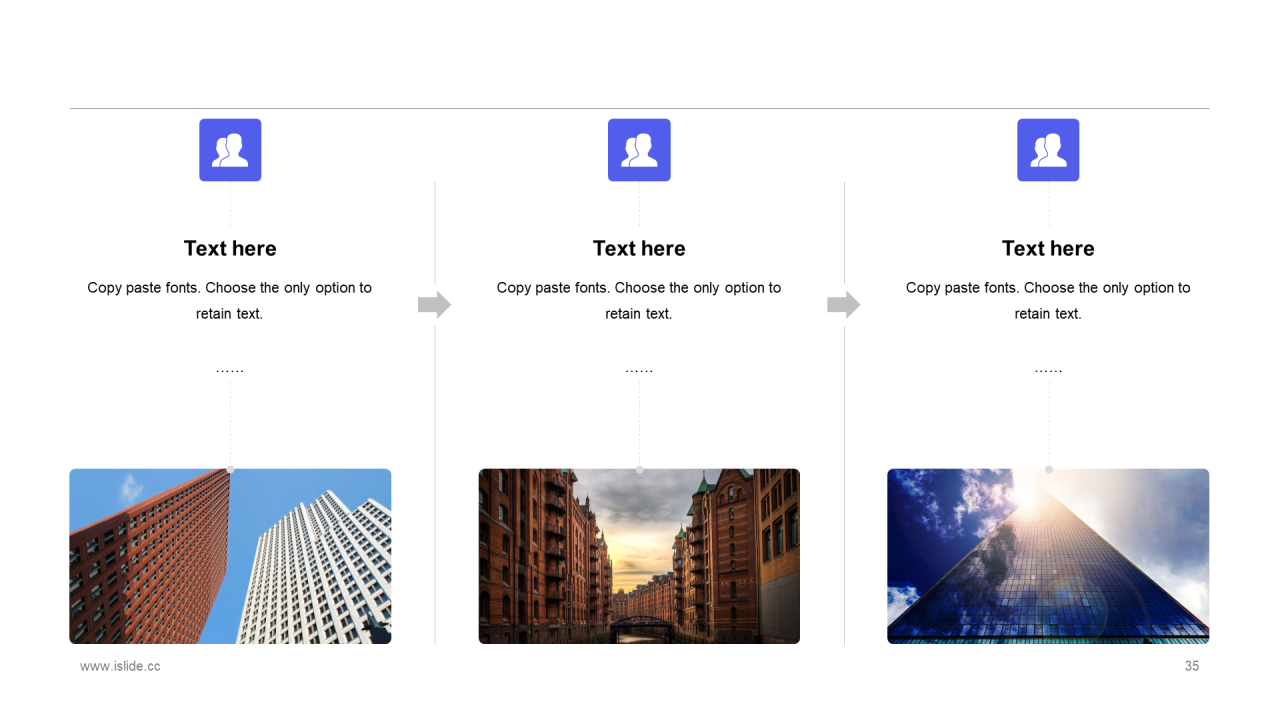
Task: Select the red and white skyscrapers photo
Action: tap(230, 556)
